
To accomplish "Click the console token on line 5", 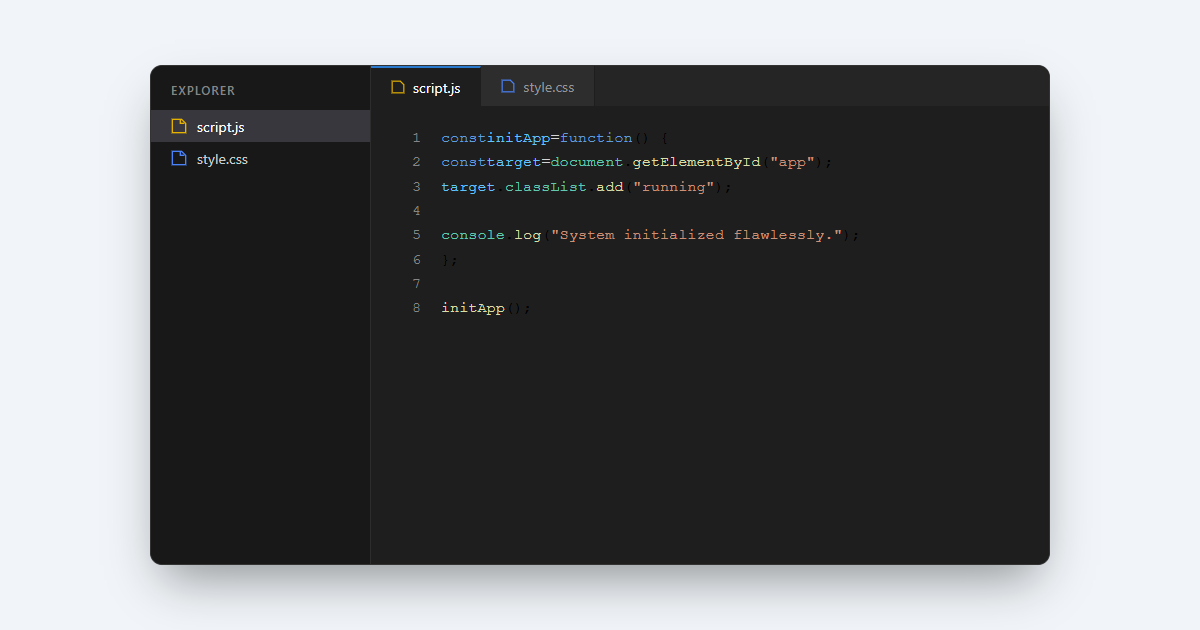I will 472,234.
